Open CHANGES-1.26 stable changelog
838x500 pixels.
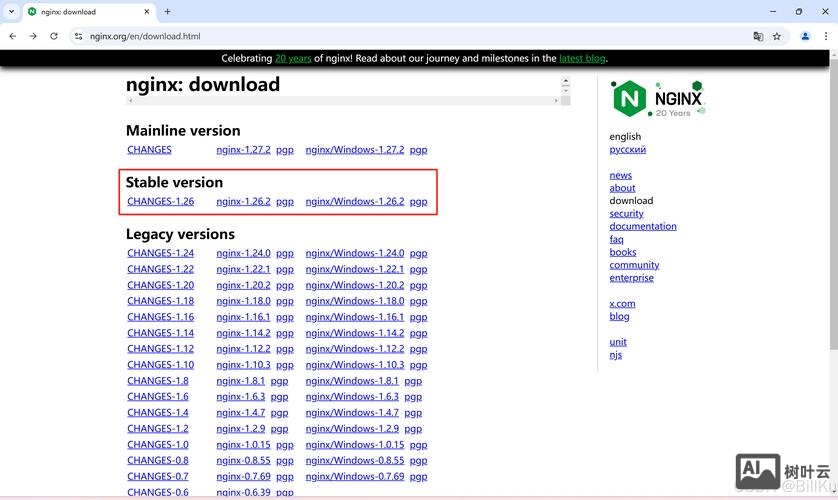[x=160, y=202]
